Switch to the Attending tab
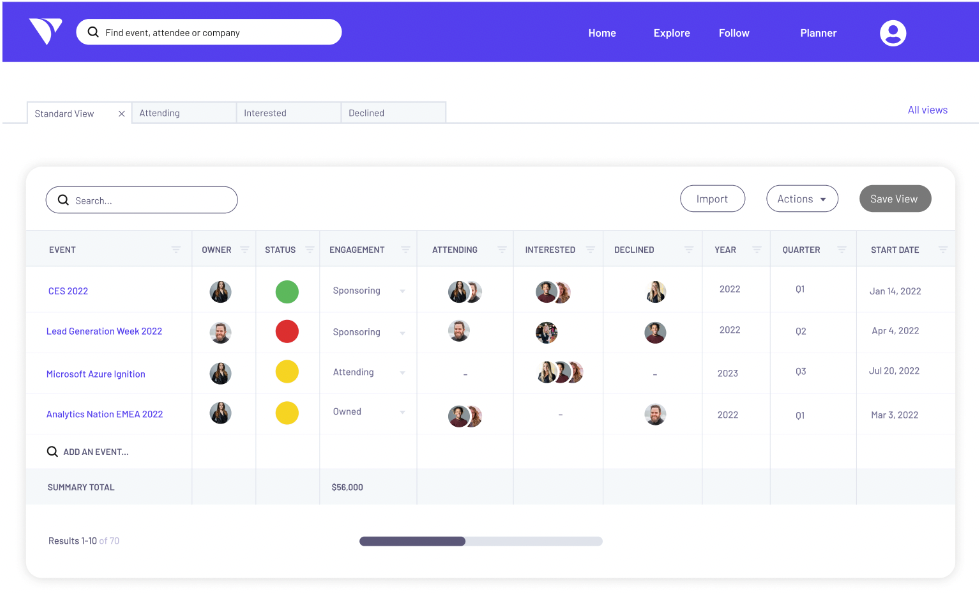Viewport: 979px width, 593px height. tap(184, 113)
